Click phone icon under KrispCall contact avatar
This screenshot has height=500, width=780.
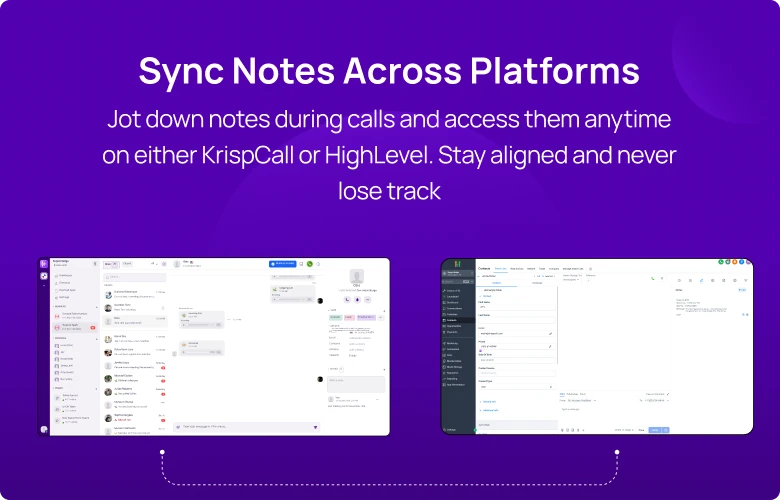(347, 300)
